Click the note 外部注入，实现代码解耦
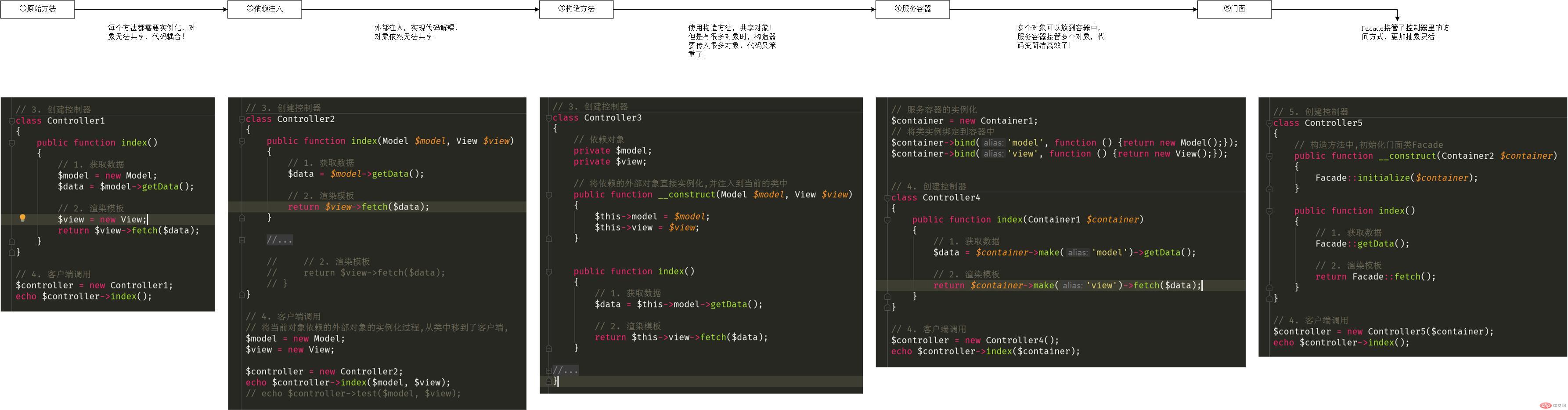Screen dimensions: 1568x410 (x=416, y=32)
